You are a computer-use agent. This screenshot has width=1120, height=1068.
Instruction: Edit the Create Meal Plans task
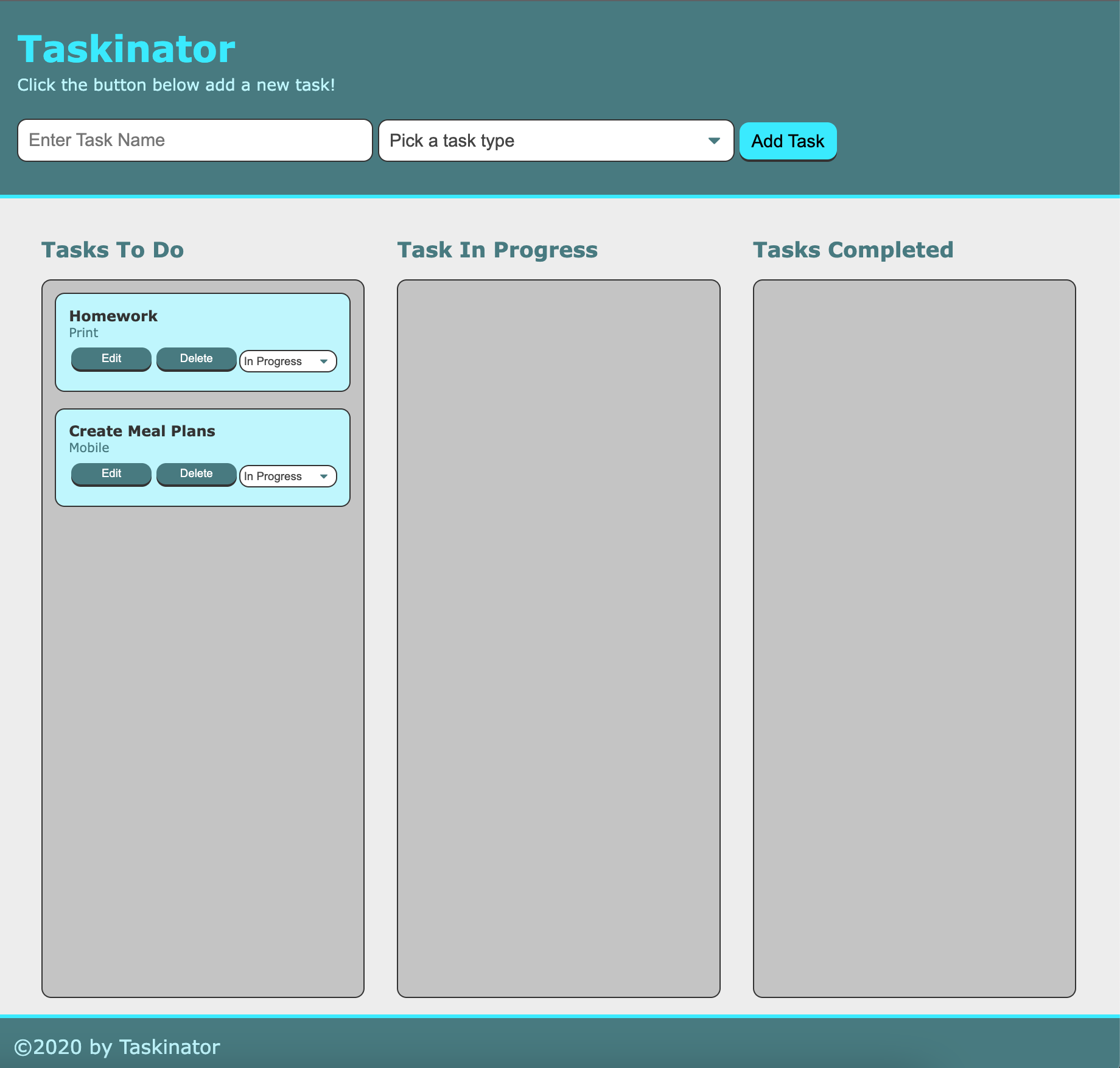(111, 474)
